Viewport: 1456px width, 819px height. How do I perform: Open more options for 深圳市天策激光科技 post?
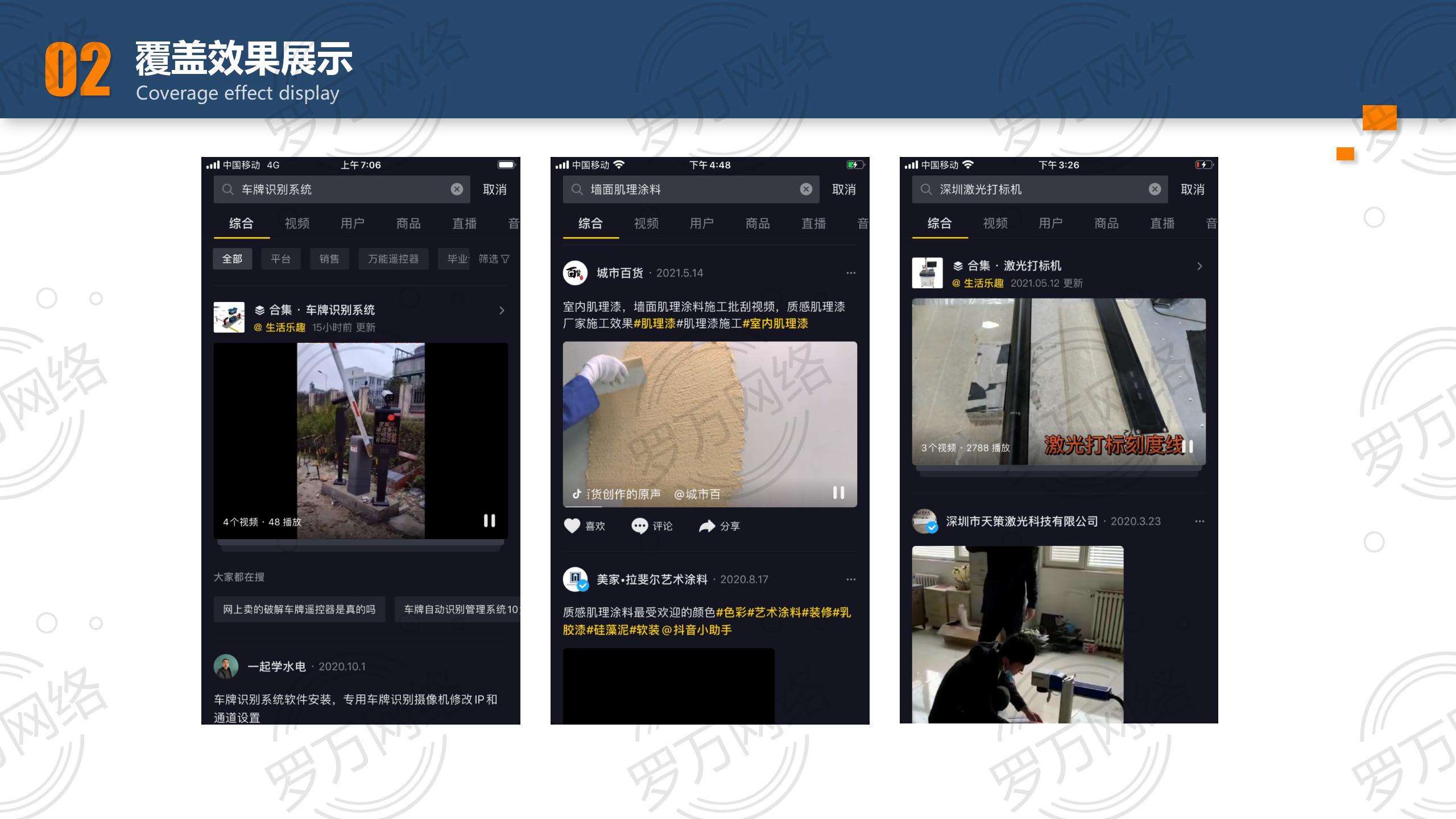(x=1199, y=522)
